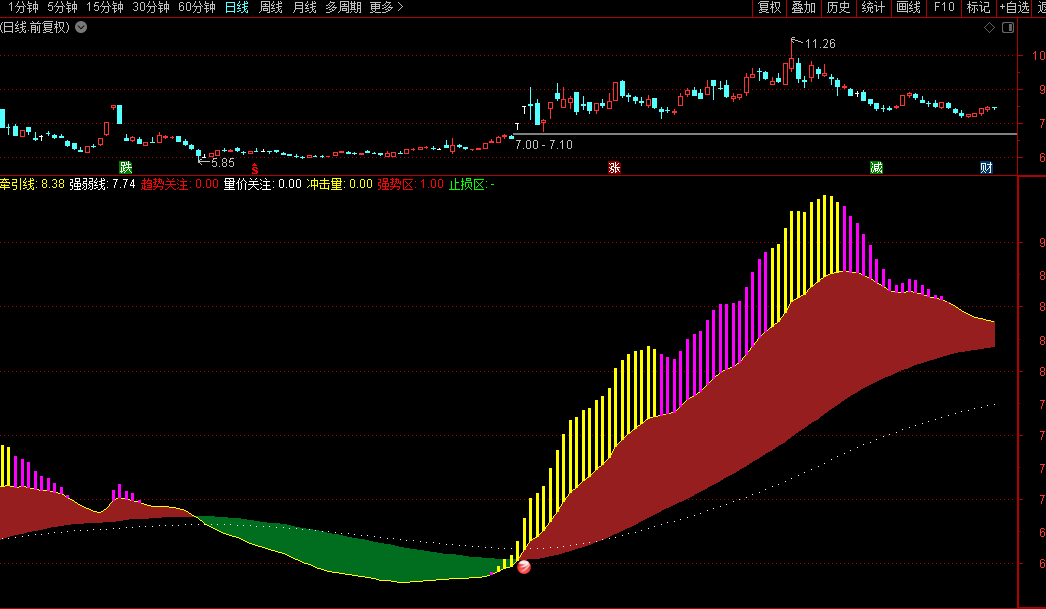Click the 画线 drawing tools button
1046x609 pixels.
tap(908, 8)
